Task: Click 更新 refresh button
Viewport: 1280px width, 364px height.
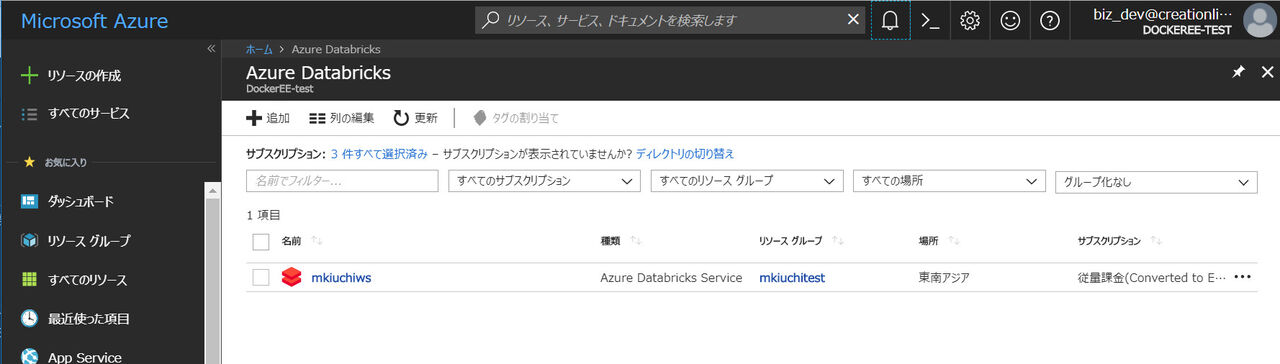Action: click(415, 118)
